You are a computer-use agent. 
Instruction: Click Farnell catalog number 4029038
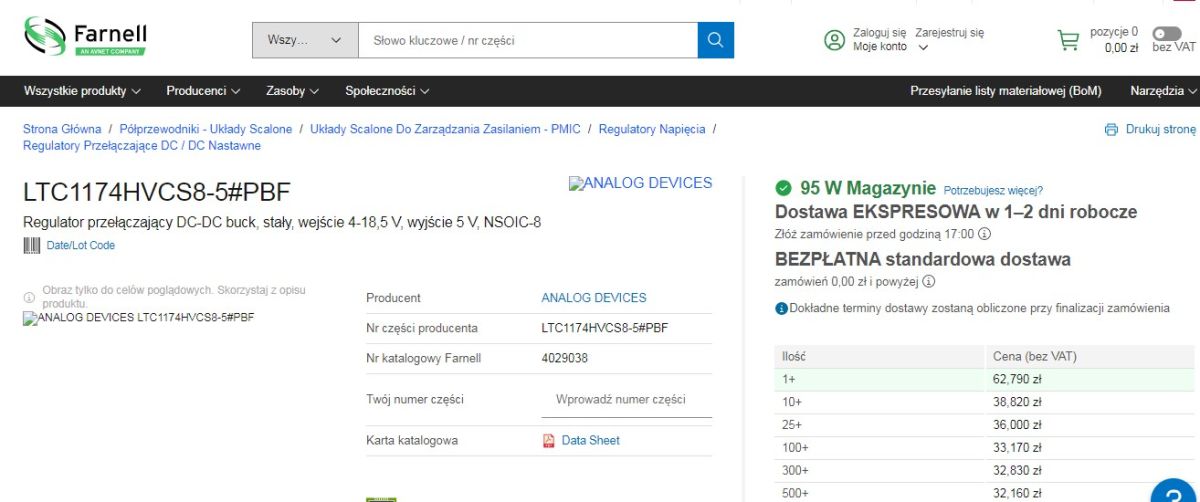(564, 358)
